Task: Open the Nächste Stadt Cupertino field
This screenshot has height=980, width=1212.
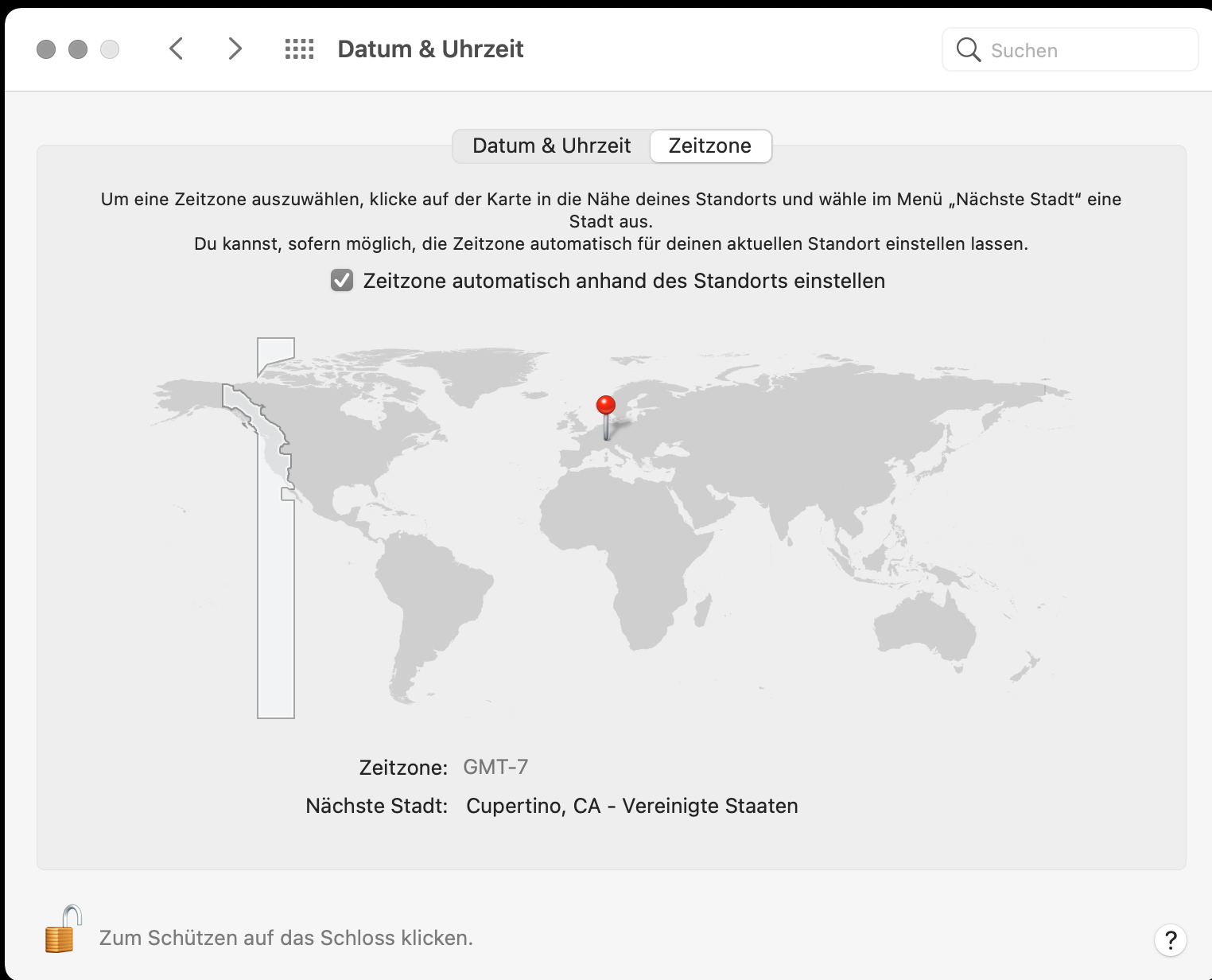Action: 632,806
